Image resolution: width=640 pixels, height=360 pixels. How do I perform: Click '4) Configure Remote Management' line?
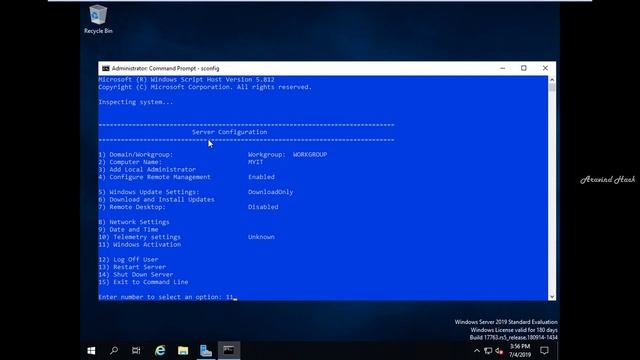click(x=154, y=177)
